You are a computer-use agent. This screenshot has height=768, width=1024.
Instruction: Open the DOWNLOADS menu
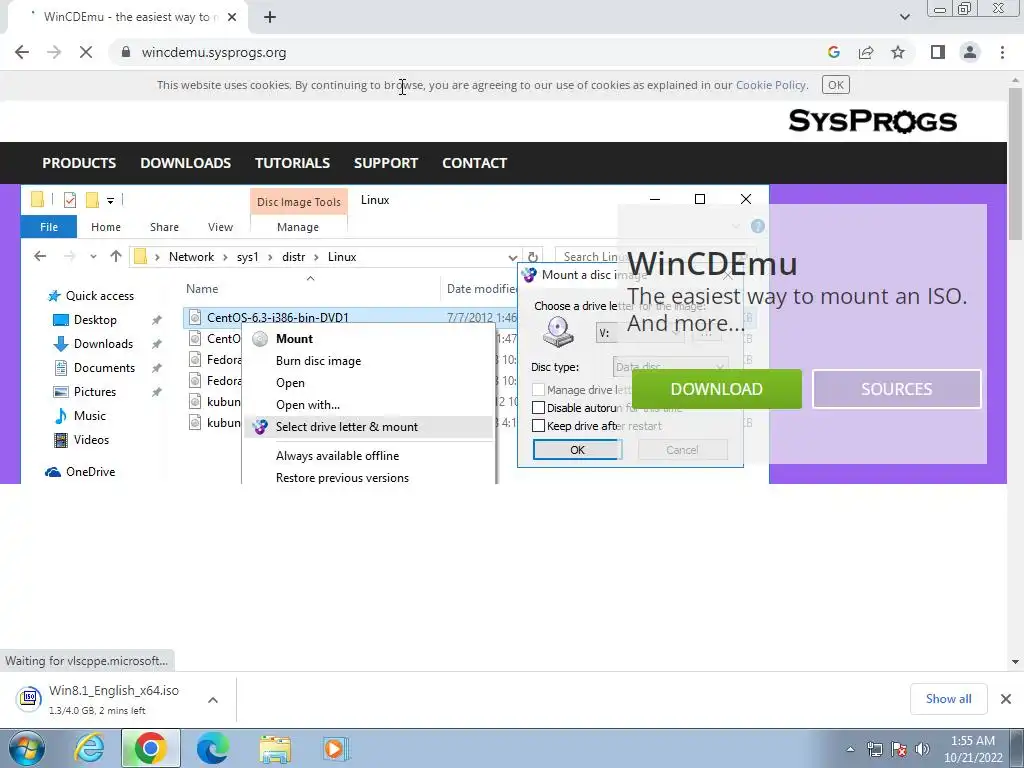pyautogui.click(x=185, y=163)
